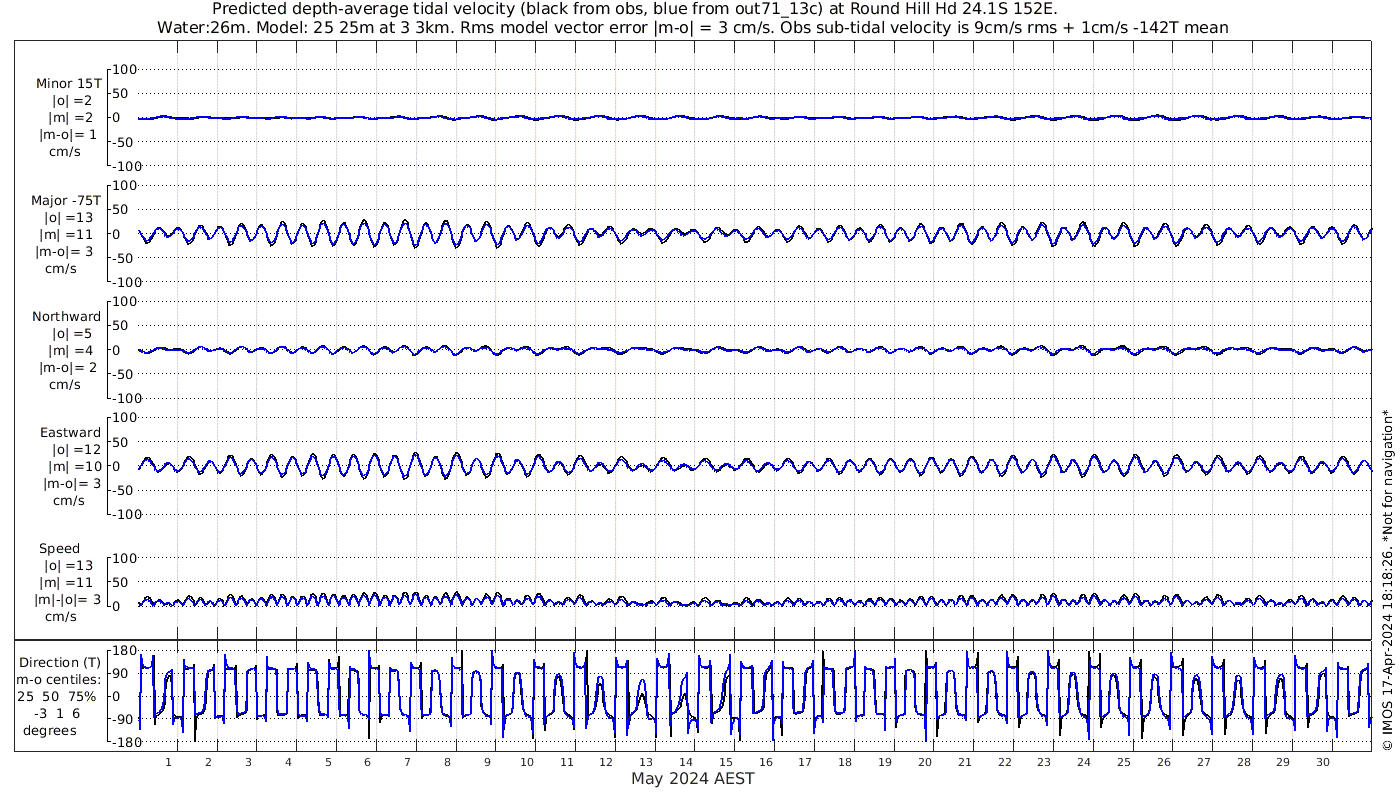
Task: Click the 'Northward' panel label
Action: pyautogui.click(x=67, y=317)
